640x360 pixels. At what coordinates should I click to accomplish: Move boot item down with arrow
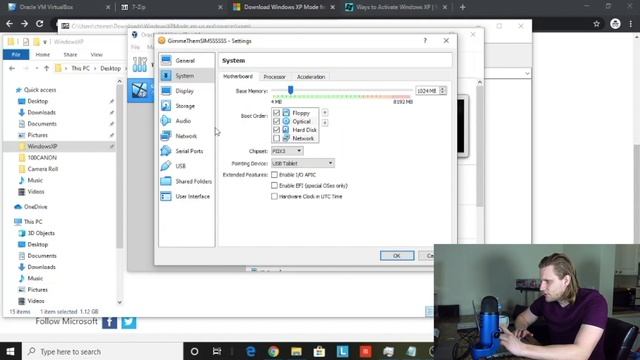pos(325,122)
